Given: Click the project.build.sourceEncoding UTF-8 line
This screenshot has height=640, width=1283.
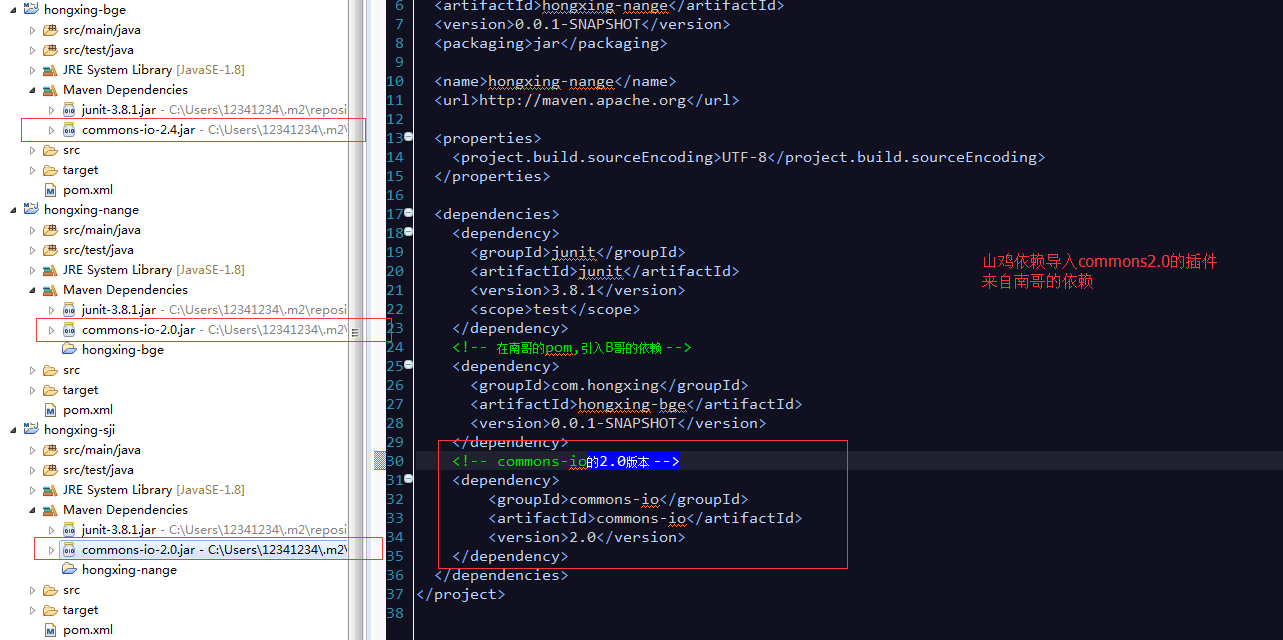Looking at the screenshot, I should point(748,157).
